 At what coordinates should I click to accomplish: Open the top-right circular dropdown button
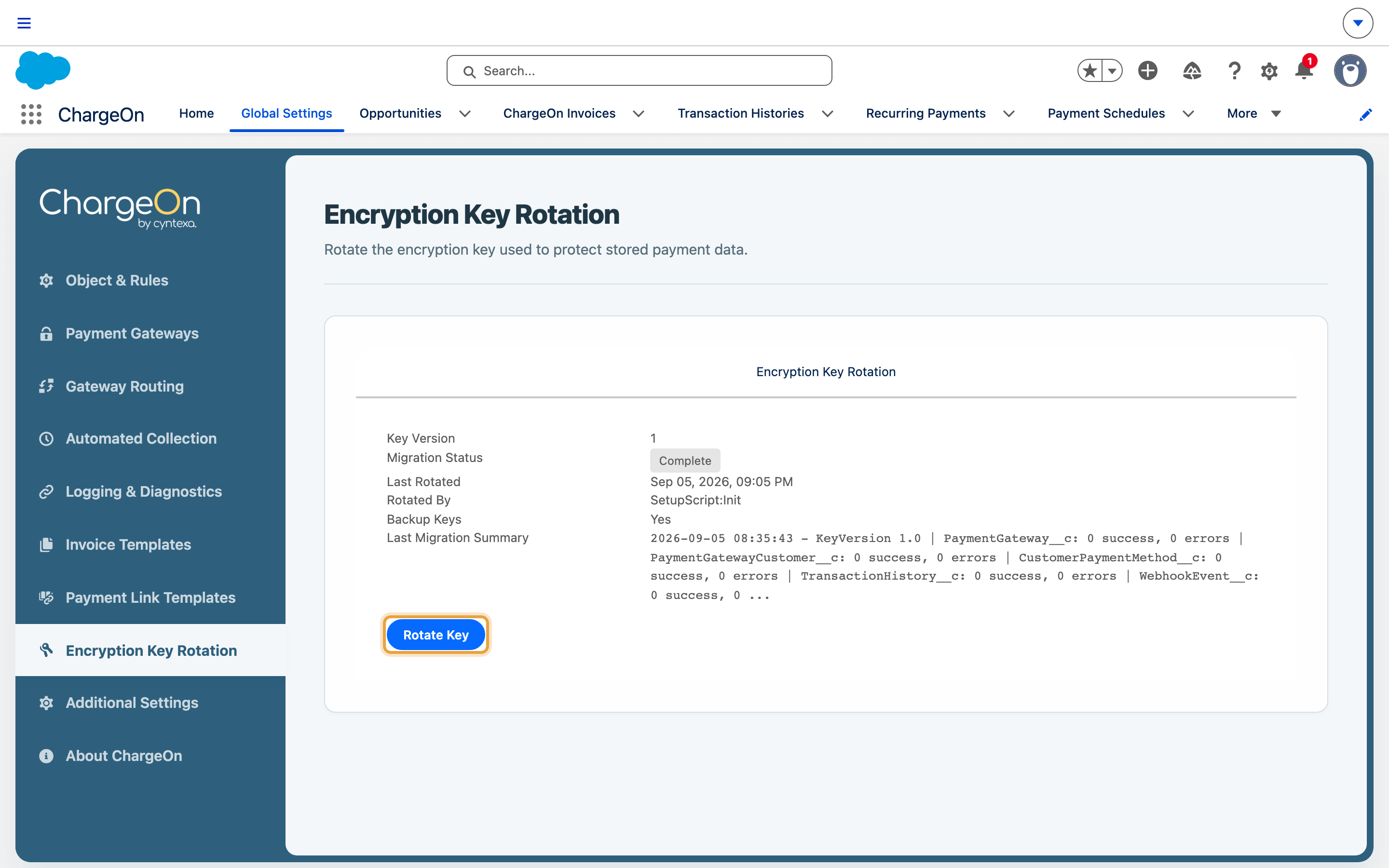tap(1358, 23)
